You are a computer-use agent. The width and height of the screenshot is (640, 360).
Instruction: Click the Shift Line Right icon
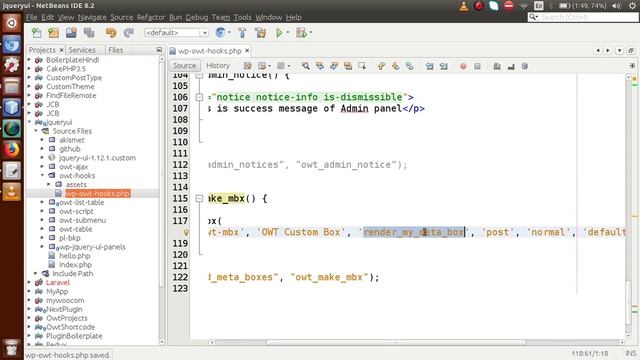pyautogui.click(x=444, y=66)
